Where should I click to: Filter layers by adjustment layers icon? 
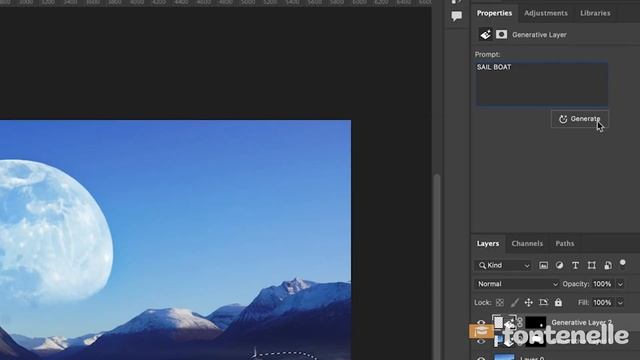(x=559, y=265)
